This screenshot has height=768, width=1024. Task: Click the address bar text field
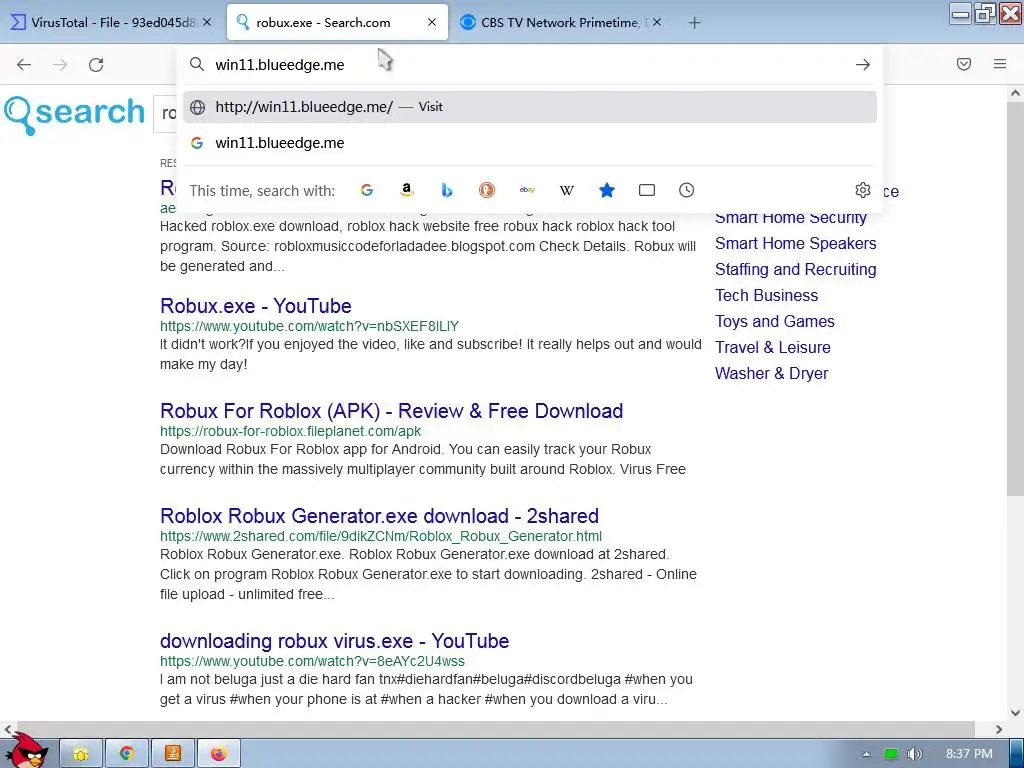[530, 65]
